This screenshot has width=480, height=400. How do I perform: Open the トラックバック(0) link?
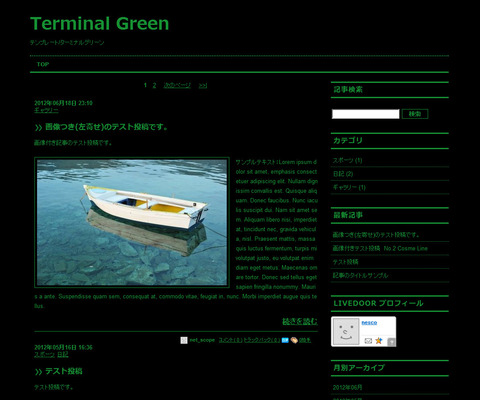coord(262,340)
